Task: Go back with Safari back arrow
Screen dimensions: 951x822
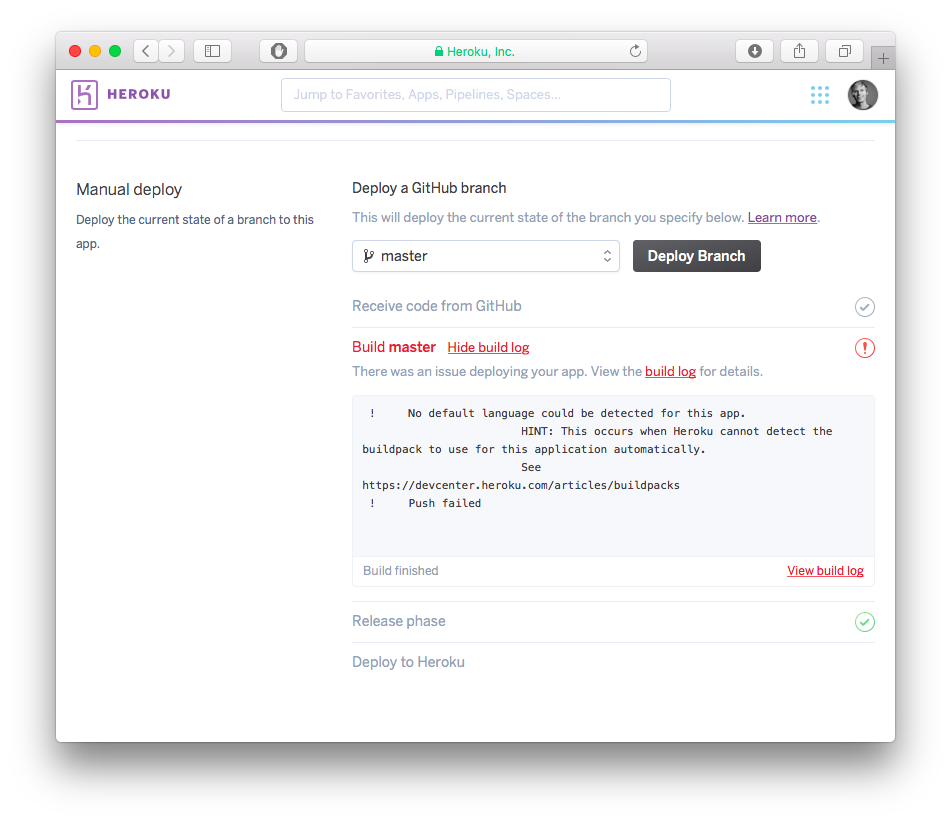Action: pyautogui.click(x=146, y=51)
